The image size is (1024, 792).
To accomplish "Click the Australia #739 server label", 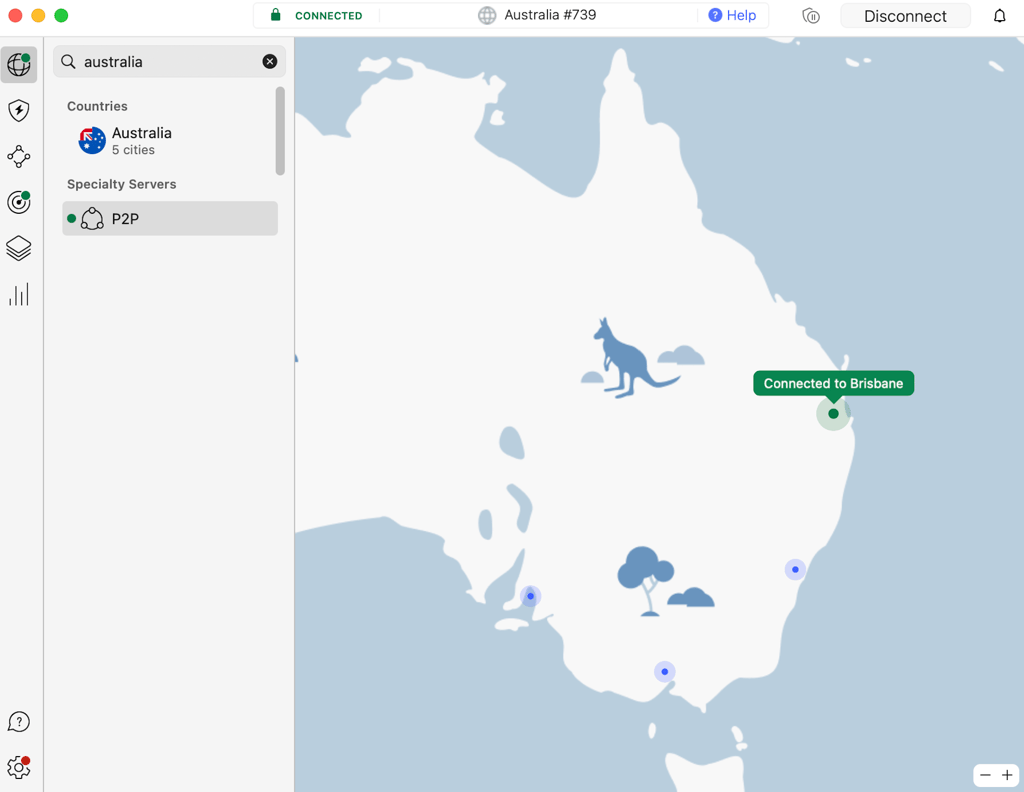I will pyautogui.click(x=550, y=14).
